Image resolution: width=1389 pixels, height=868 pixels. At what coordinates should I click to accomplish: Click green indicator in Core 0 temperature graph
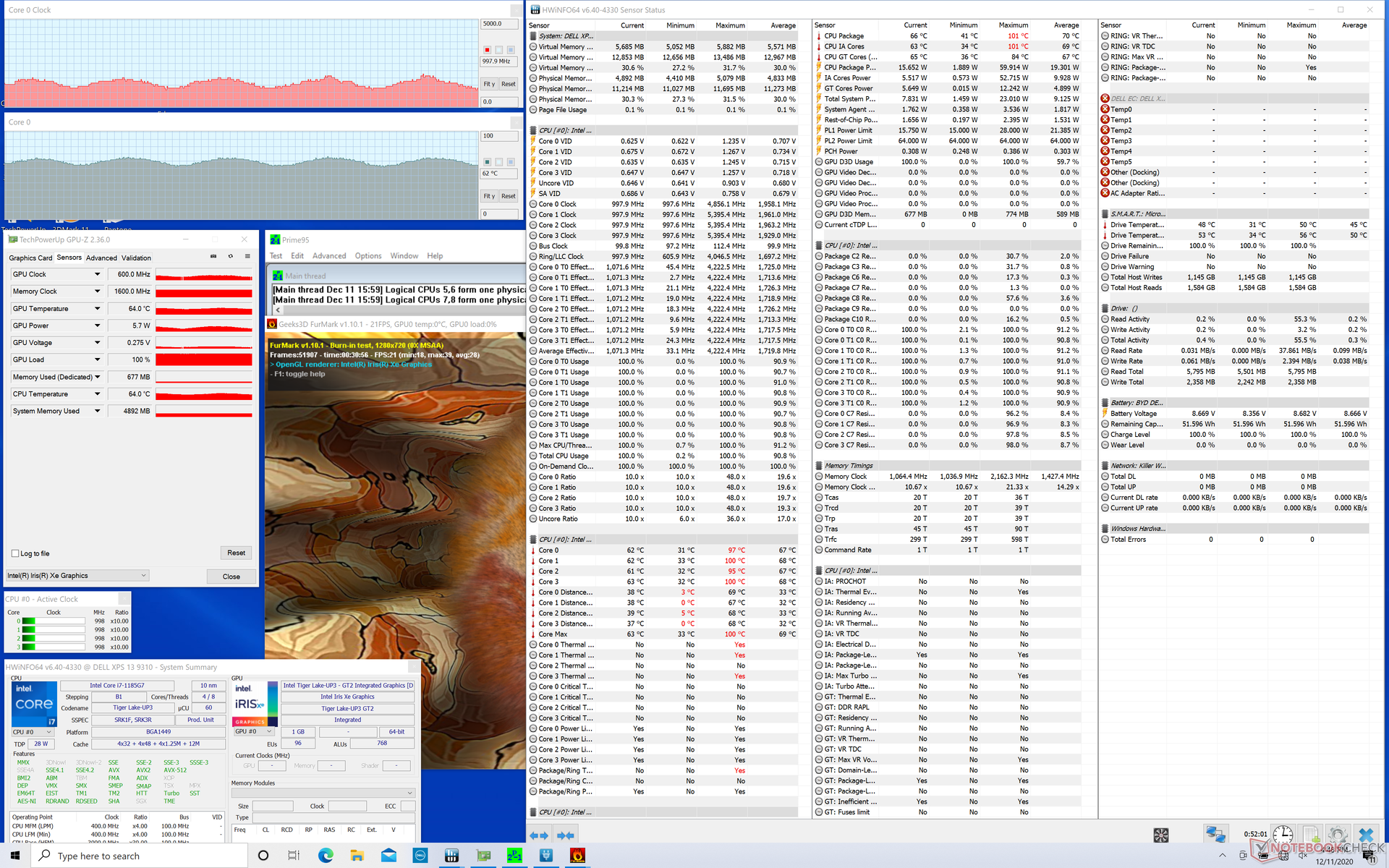click(487, 162)
